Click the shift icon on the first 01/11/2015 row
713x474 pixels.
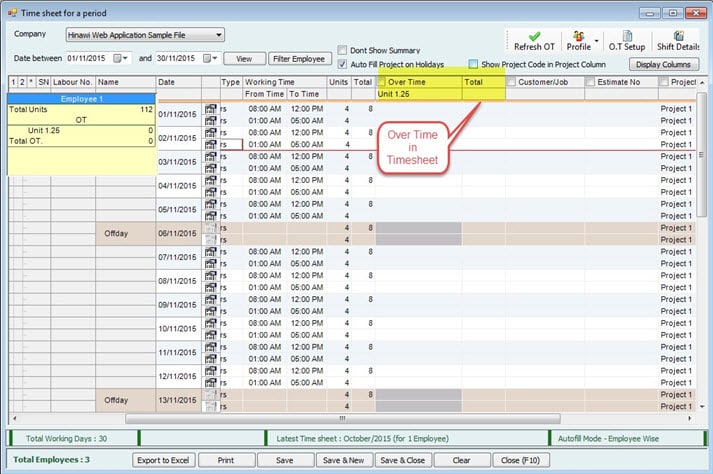tap(211, 109)
